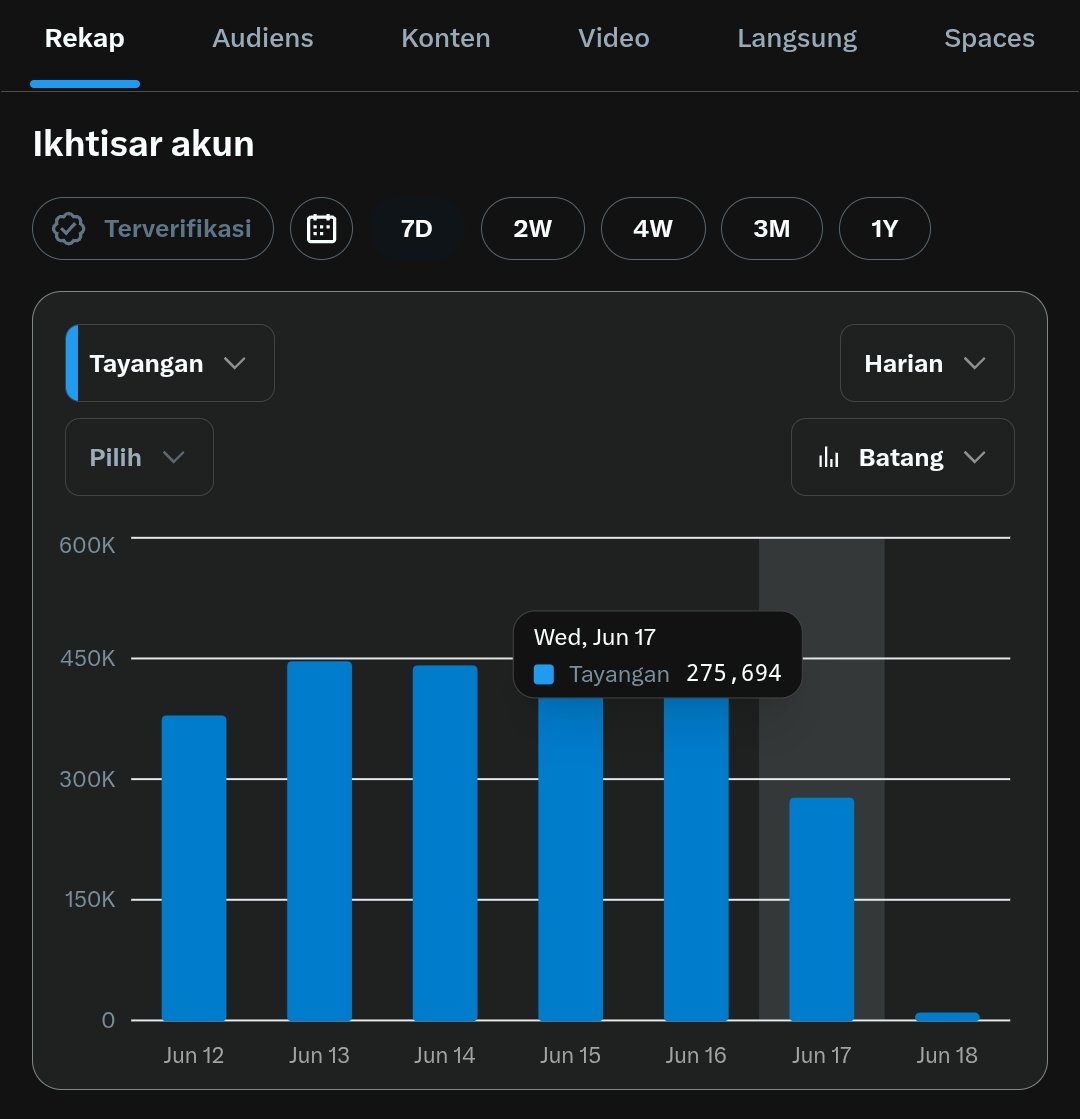
Task: Open the Langsung tab
Action: [x=797, y=39]
